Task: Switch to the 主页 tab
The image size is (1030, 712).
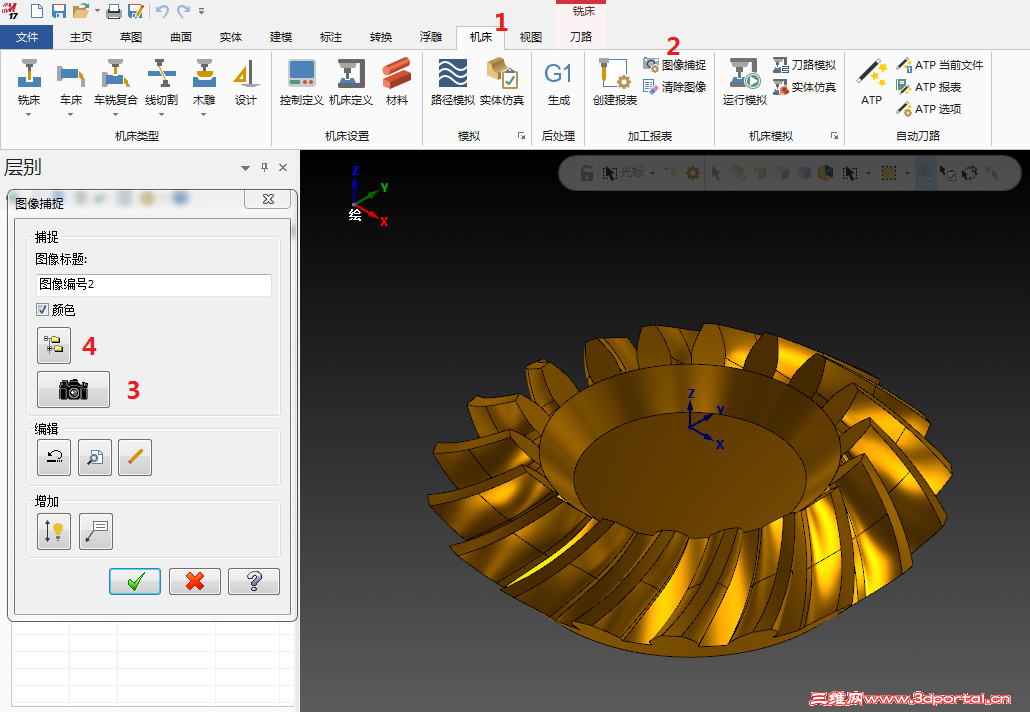Action: (x=81, y=37)
